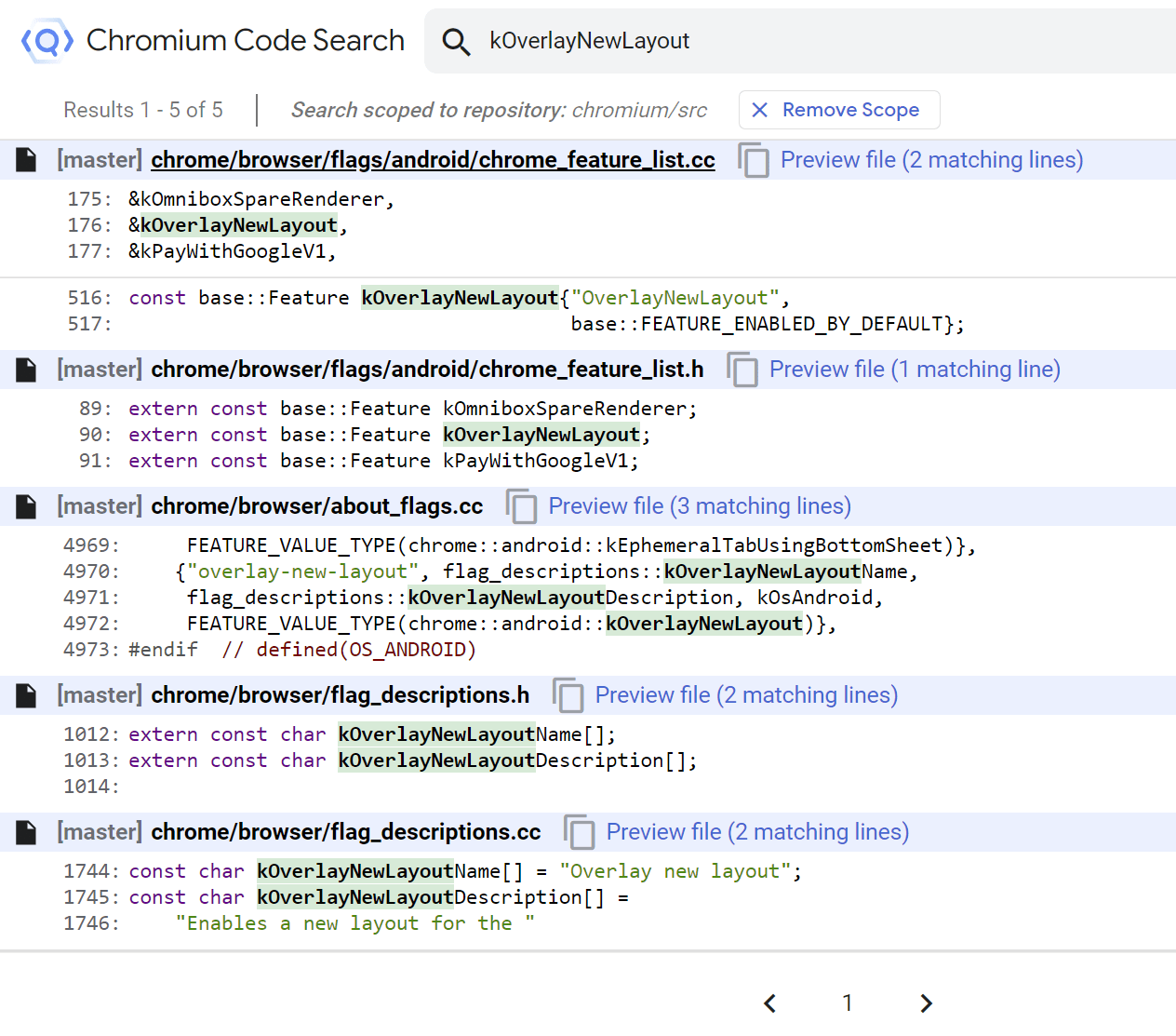This screenshot has height=1036, width=1176.
Task: Open Preview file (3 matching lines) link
Action: [x=700, y=506]
